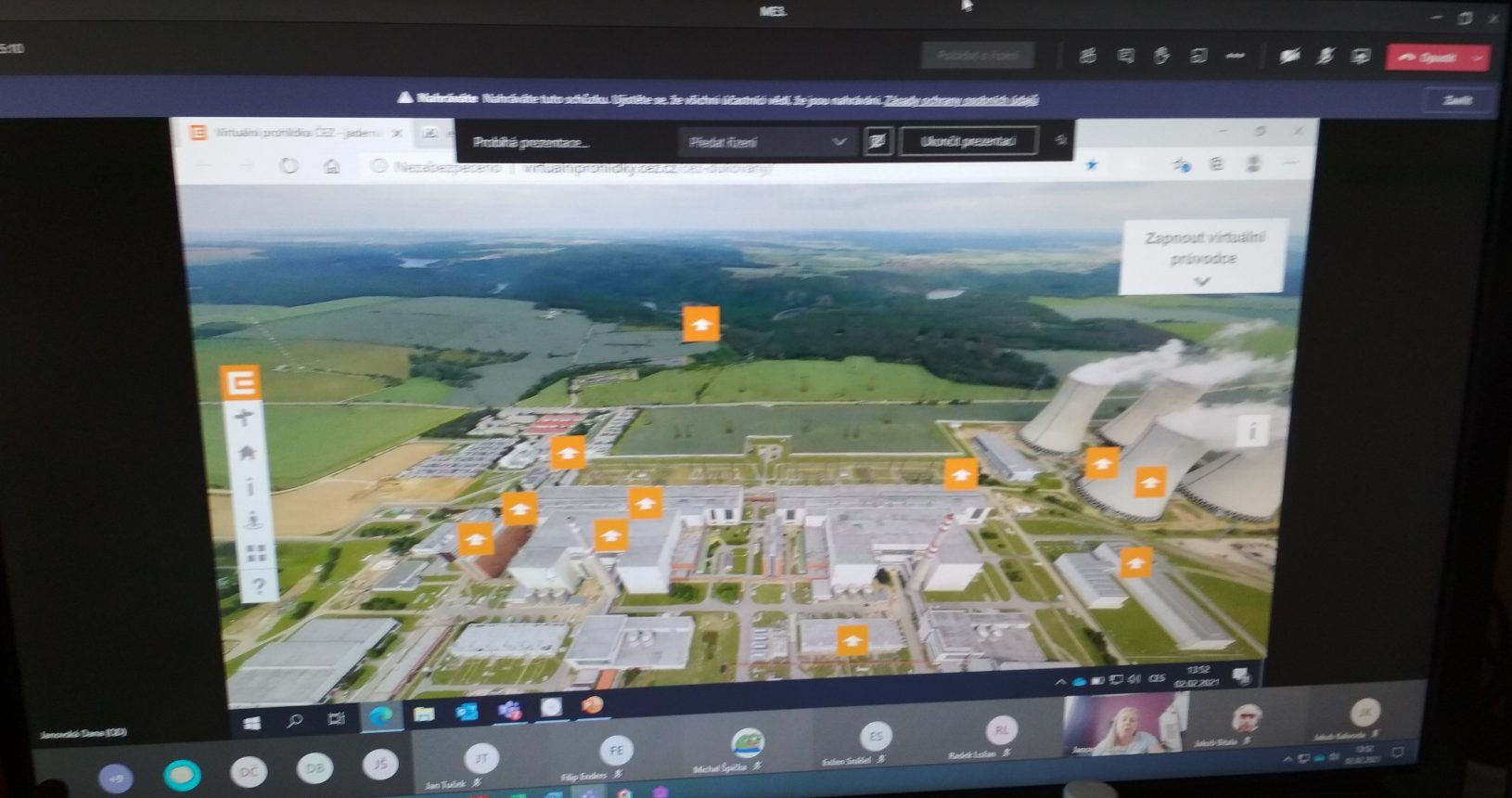This screenshot has width=1512, height=798.
Task: Dismiss the recording banner with Zavřít
Action: coord(1457,100)
